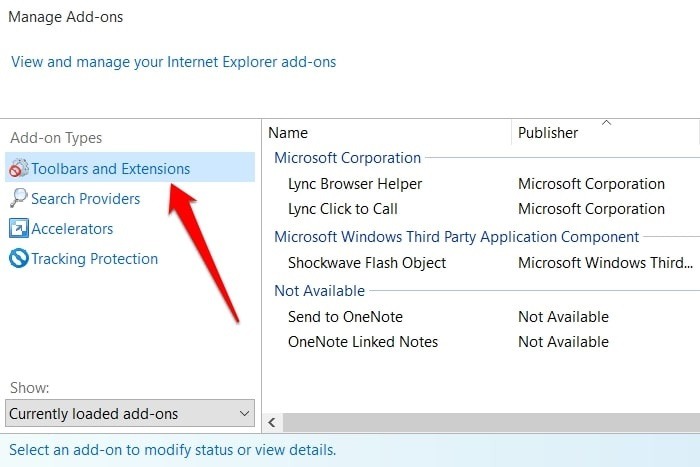Sort the list by the Name column
The width and height of the screenshot is (700, 467).
coord(387,133)
